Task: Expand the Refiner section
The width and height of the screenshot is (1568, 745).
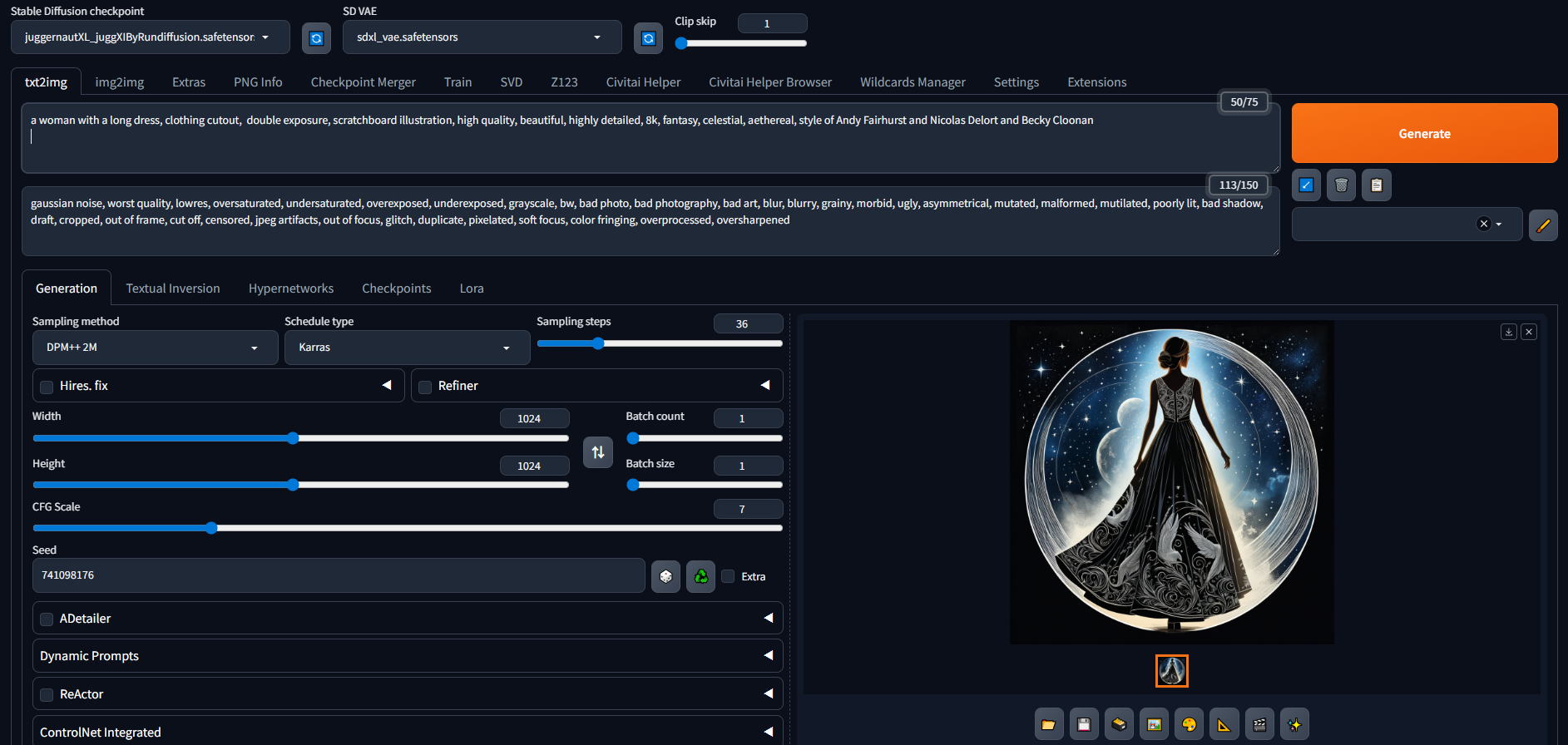Action: pyautogui.click(x=765, y=385)
